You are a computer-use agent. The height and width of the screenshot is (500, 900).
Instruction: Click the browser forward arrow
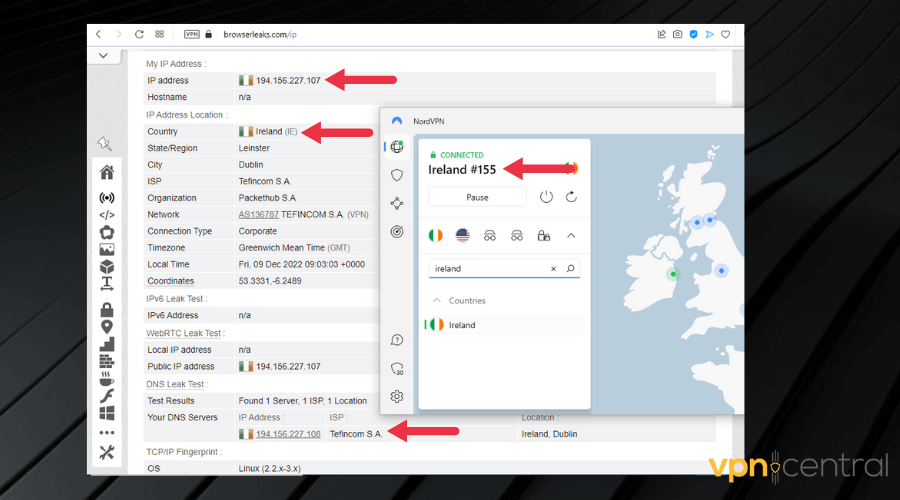click(x=119, y=34)
